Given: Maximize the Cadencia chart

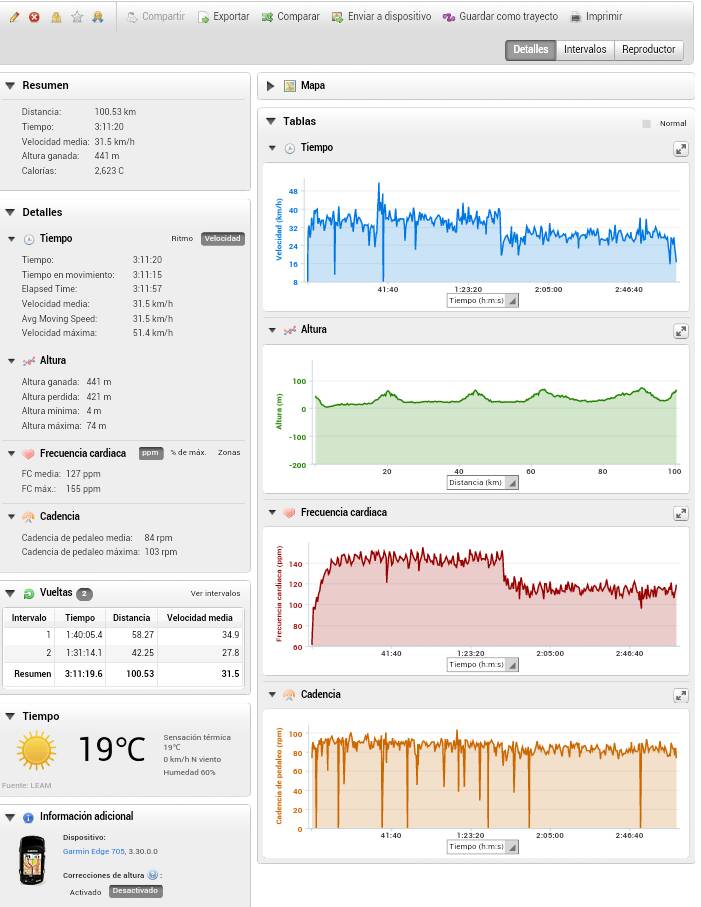Looking at the screenshot, I should [680, 695].
